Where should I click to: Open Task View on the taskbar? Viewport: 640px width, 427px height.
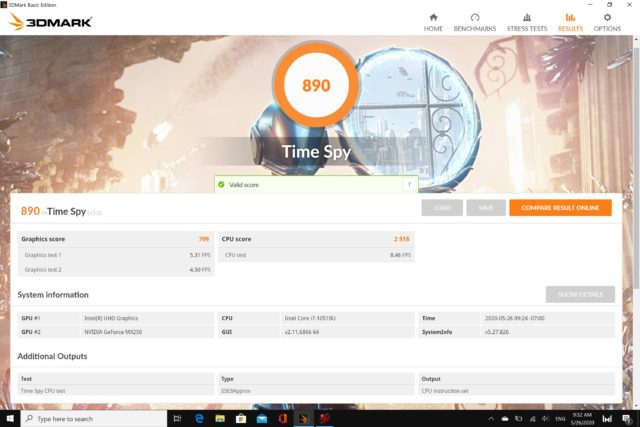coord(177,418)
